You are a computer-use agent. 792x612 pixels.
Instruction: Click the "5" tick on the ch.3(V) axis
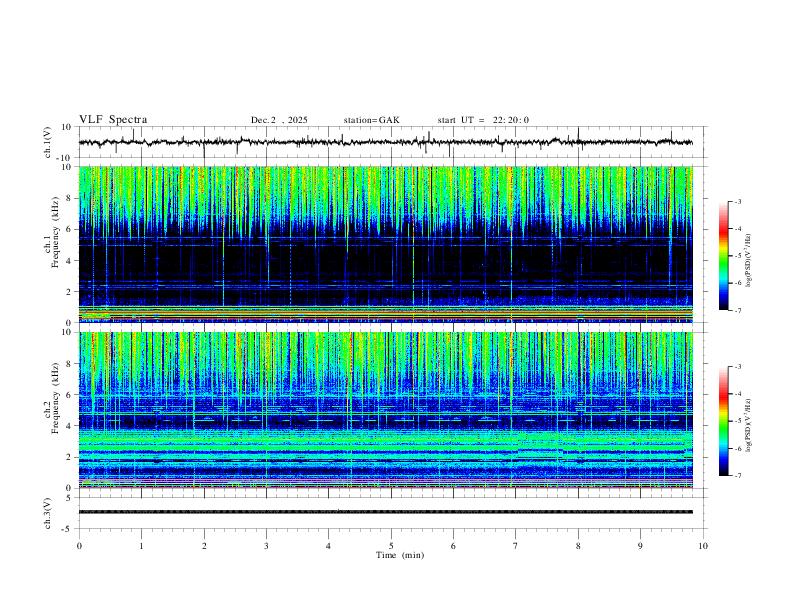click(x=70, y=498)
